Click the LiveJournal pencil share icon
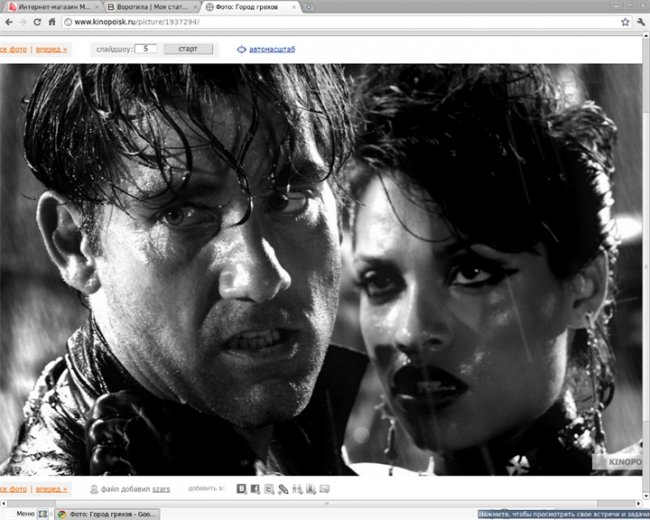The image size is (650, 520). 283,489
